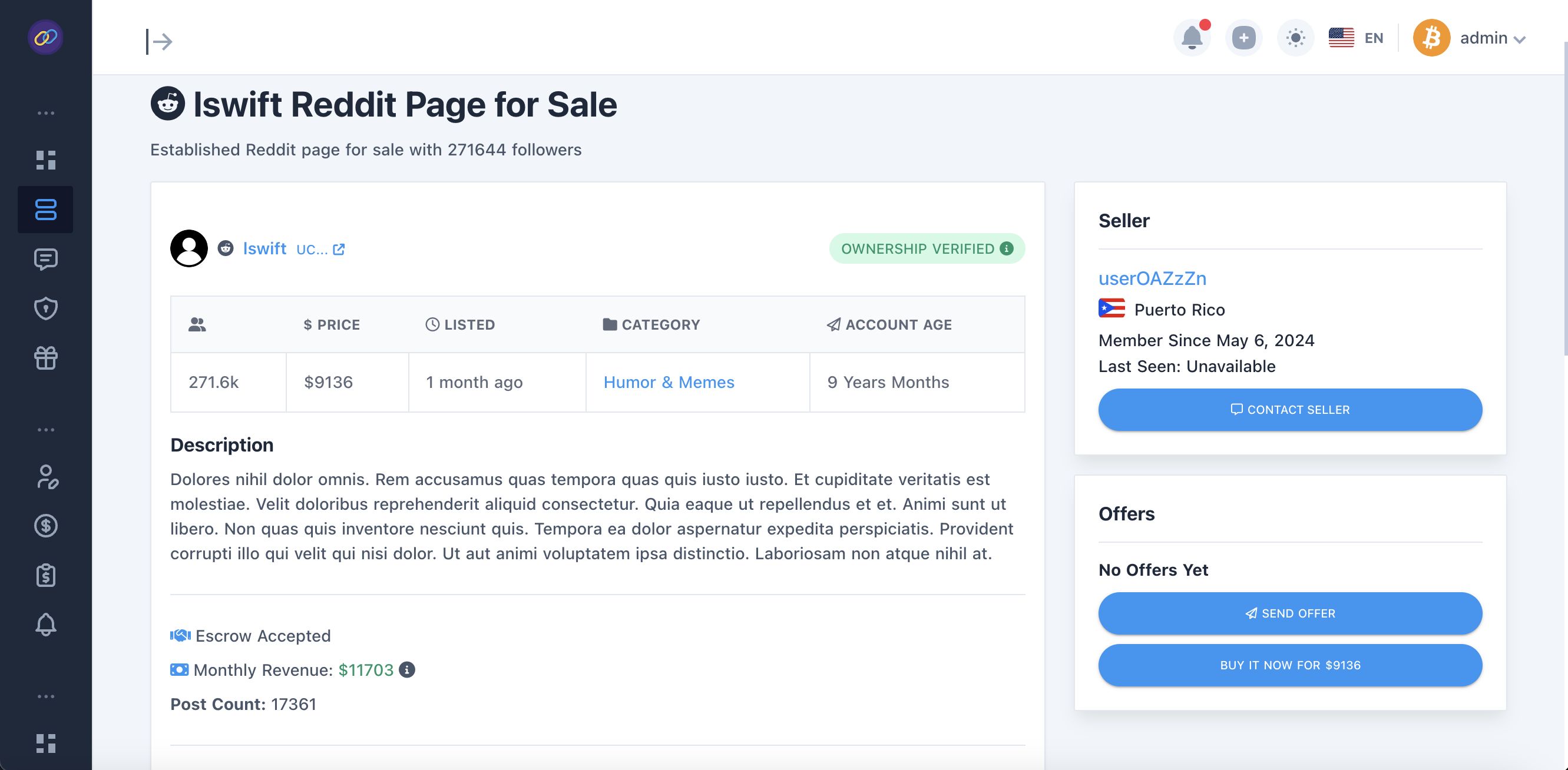Open the dollar coin icon in sidebar

(46, 526)
